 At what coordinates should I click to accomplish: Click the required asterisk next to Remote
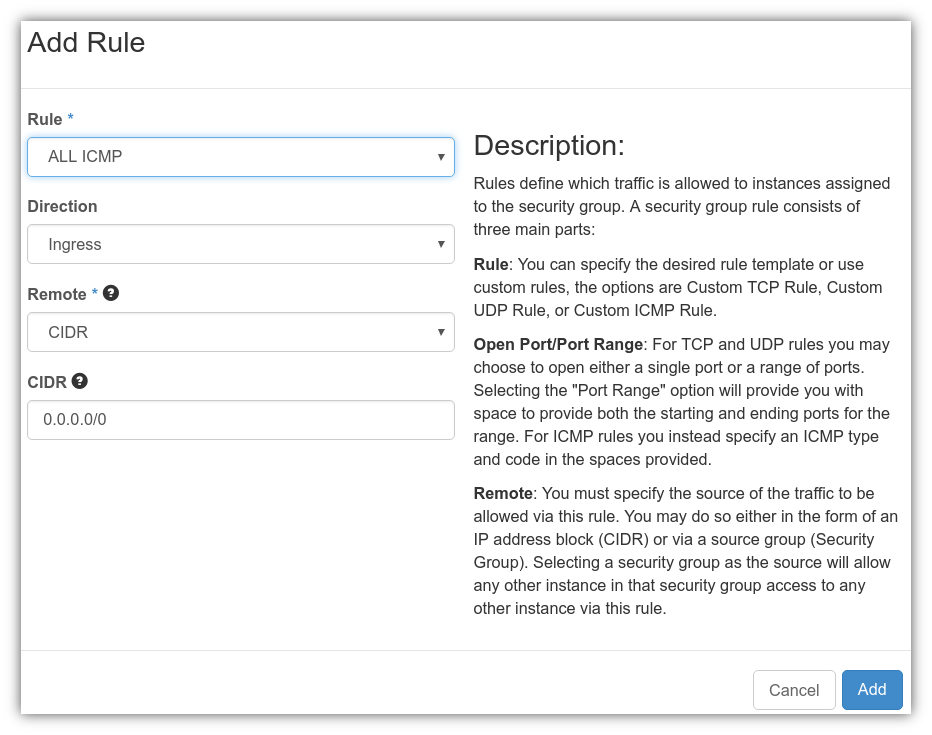[x=95, y=294]
